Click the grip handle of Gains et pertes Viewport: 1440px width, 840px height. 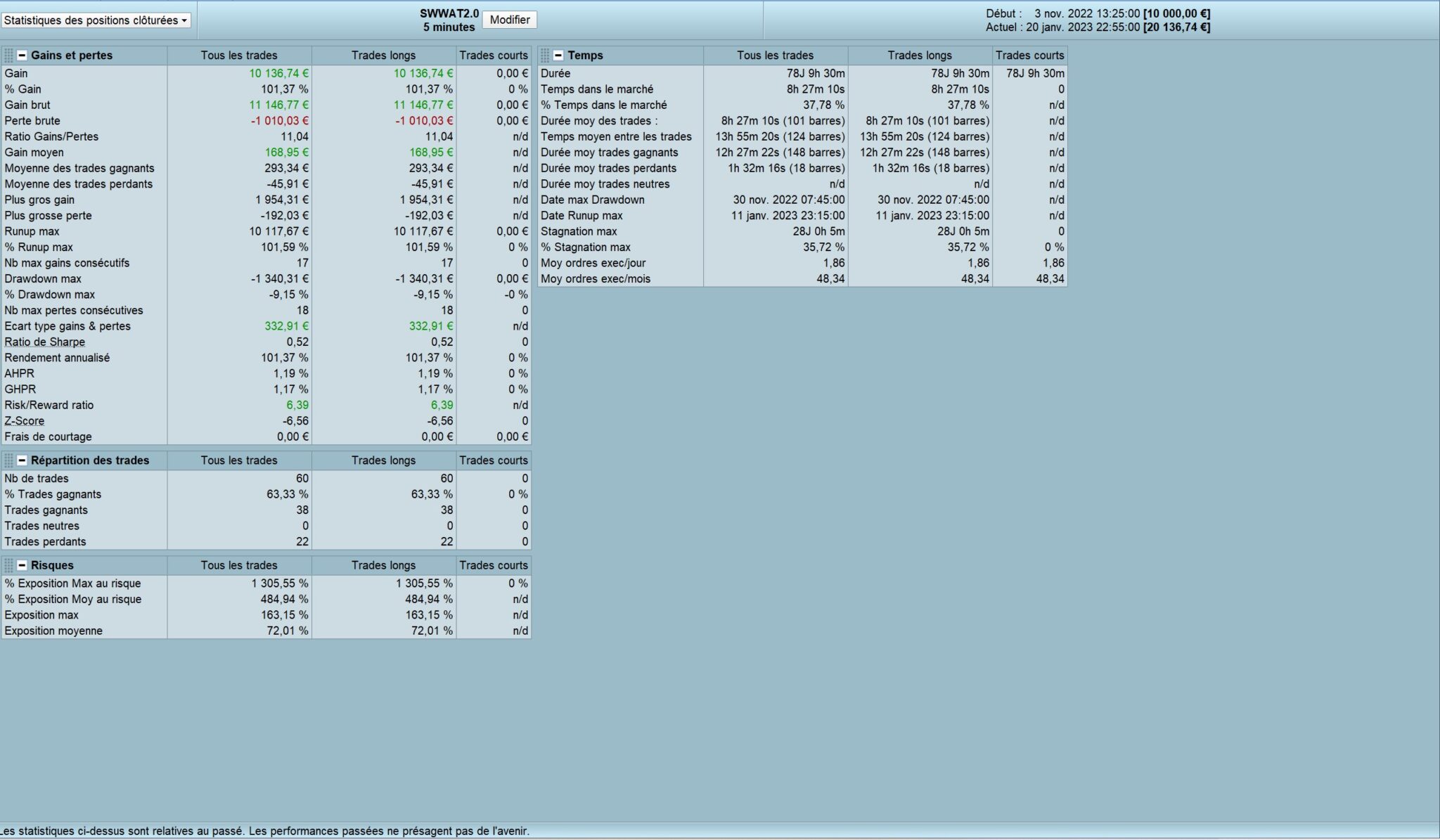point(8,56)
